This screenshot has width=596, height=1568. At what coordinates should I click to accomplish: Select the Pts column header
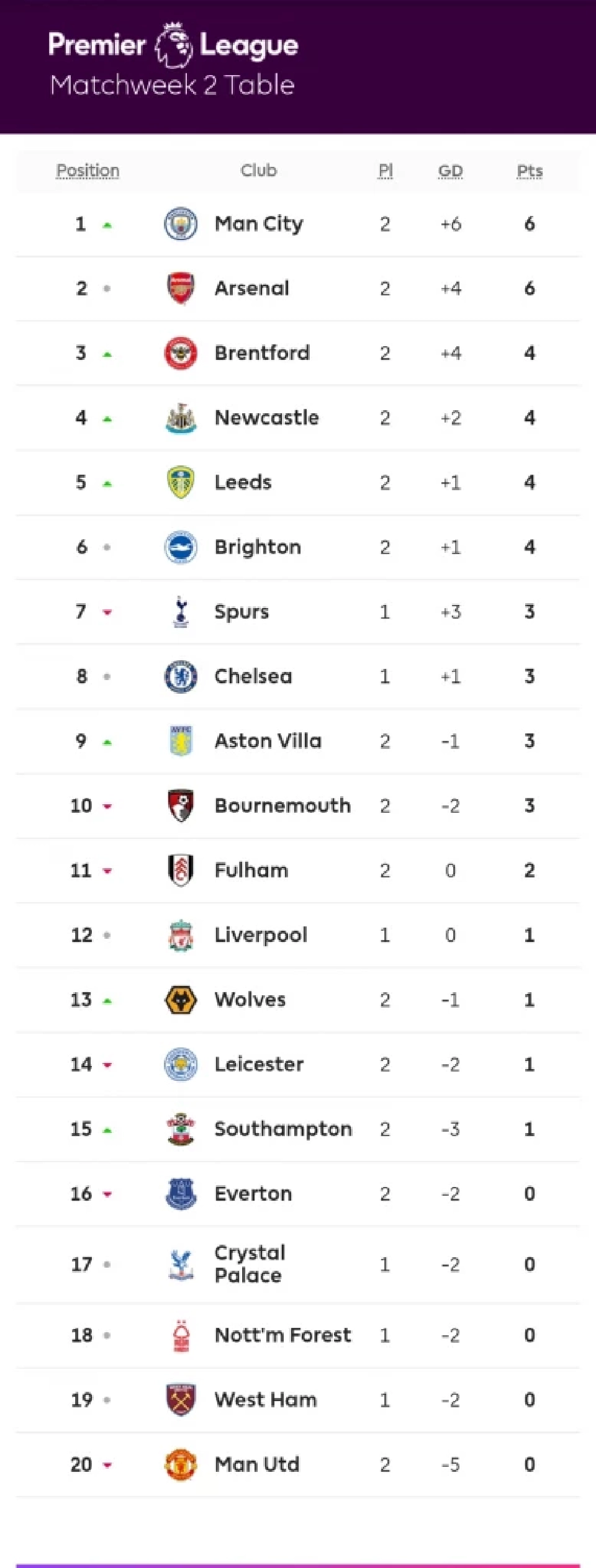coord(530,171)
